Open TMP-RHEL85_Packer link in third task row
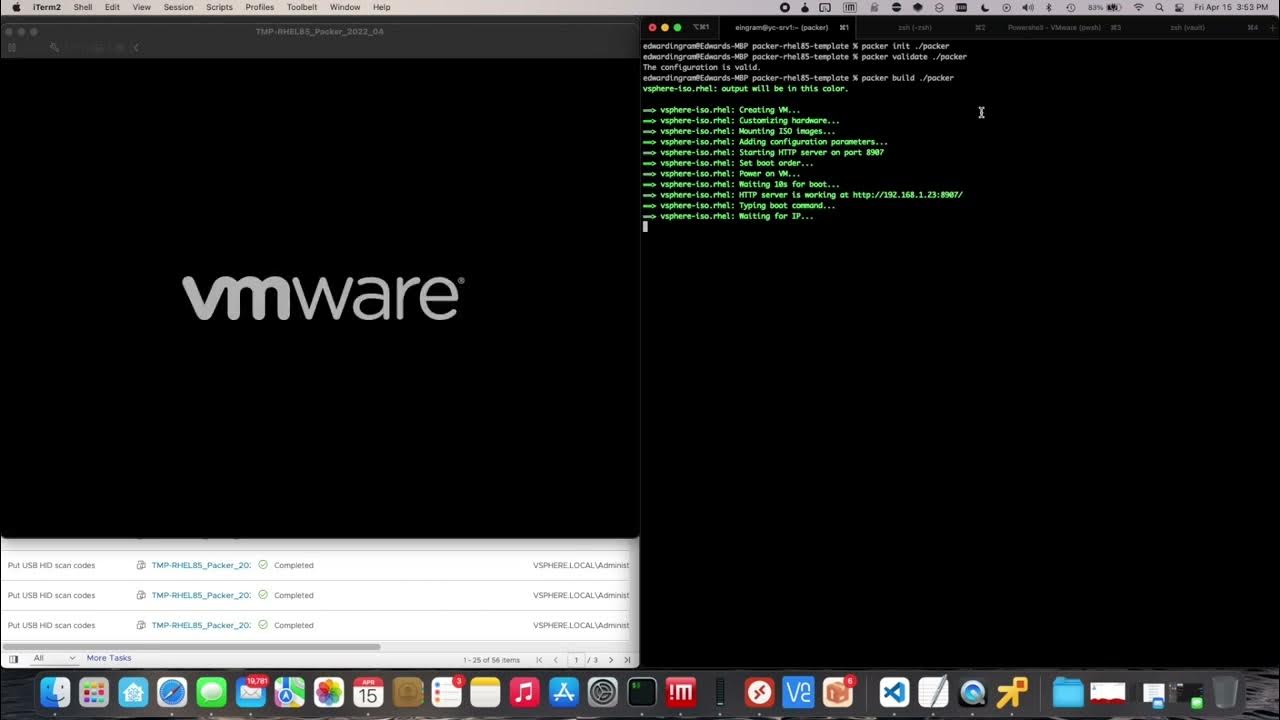The width and height of the screenshot is (1280, 720). (x=201, y=625)
